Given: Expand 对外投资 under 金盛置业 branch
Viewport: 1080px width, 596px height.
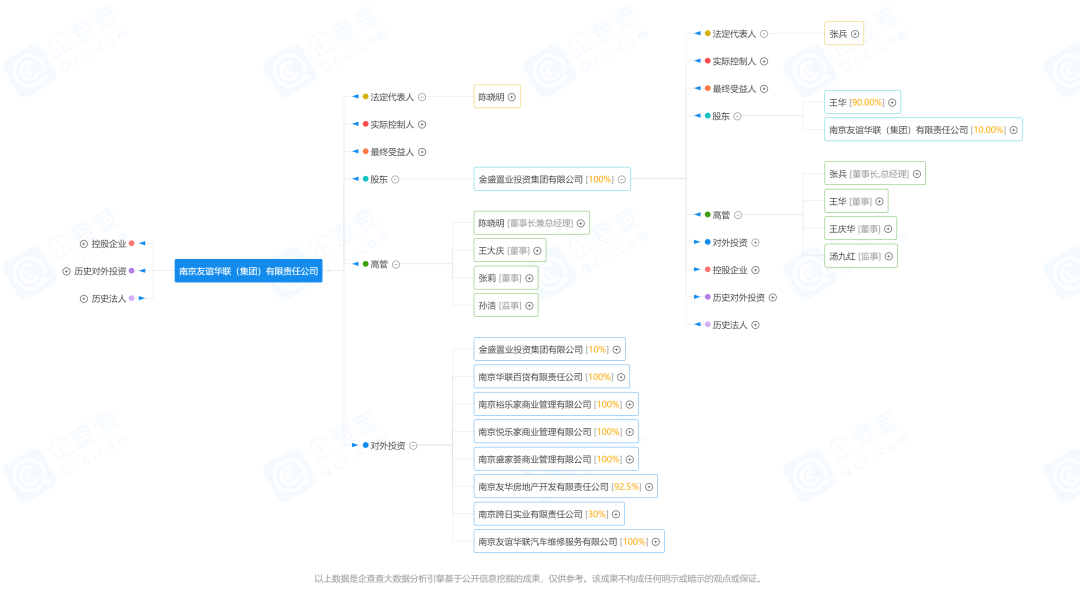Looking at the screenshot, I should 755,243.
